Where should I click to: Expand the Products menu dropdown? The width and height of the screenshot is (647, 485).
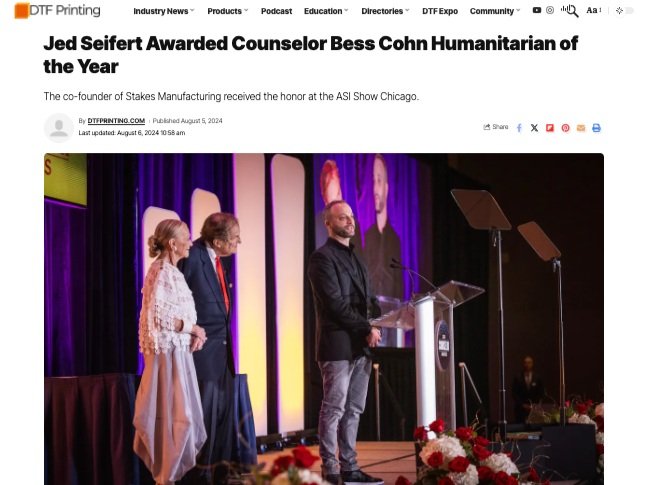tap(228, 11)
